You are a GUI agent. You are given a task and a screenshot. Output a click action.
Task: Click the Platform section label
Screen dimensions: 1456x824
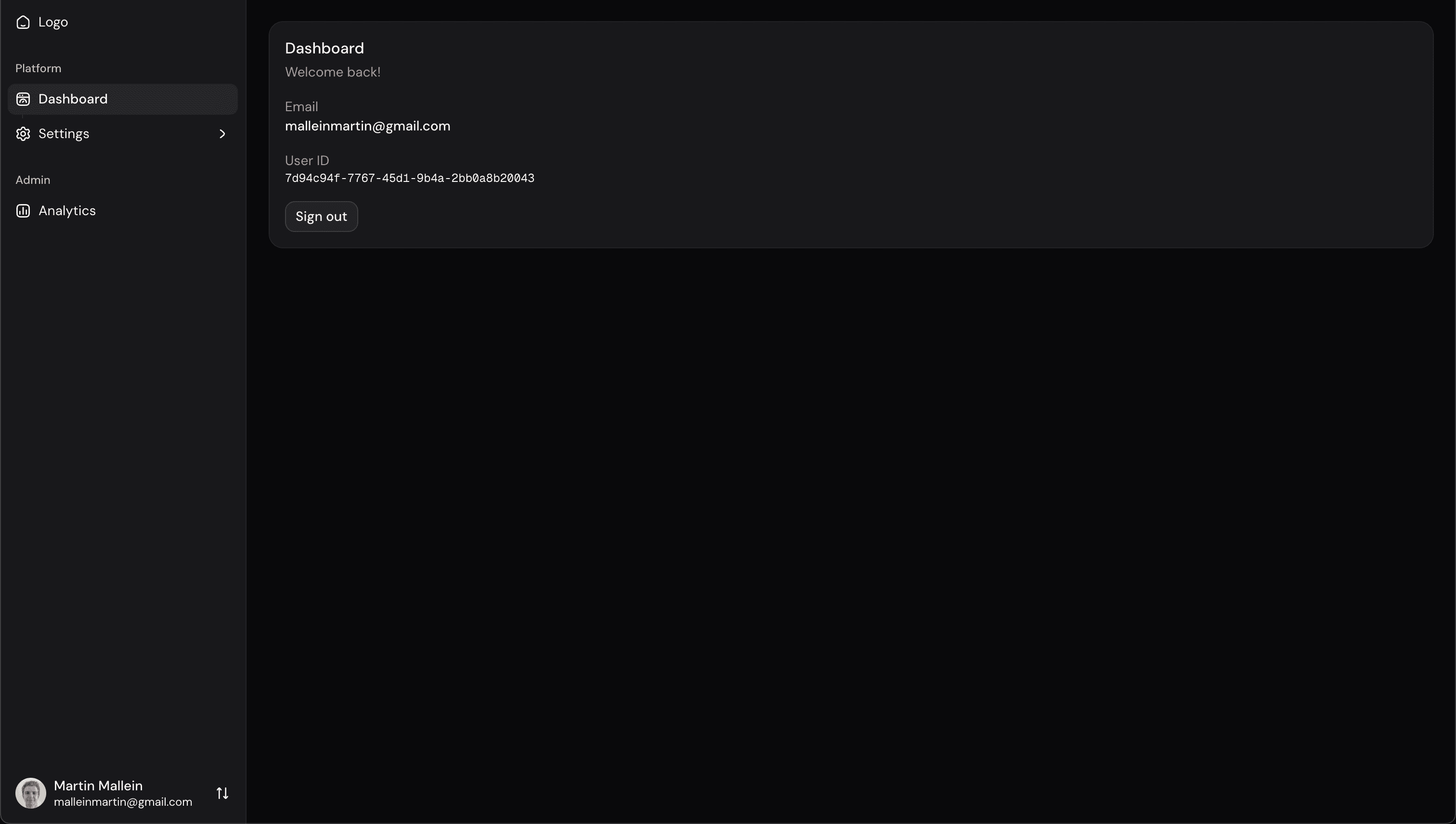pos(39,68)
